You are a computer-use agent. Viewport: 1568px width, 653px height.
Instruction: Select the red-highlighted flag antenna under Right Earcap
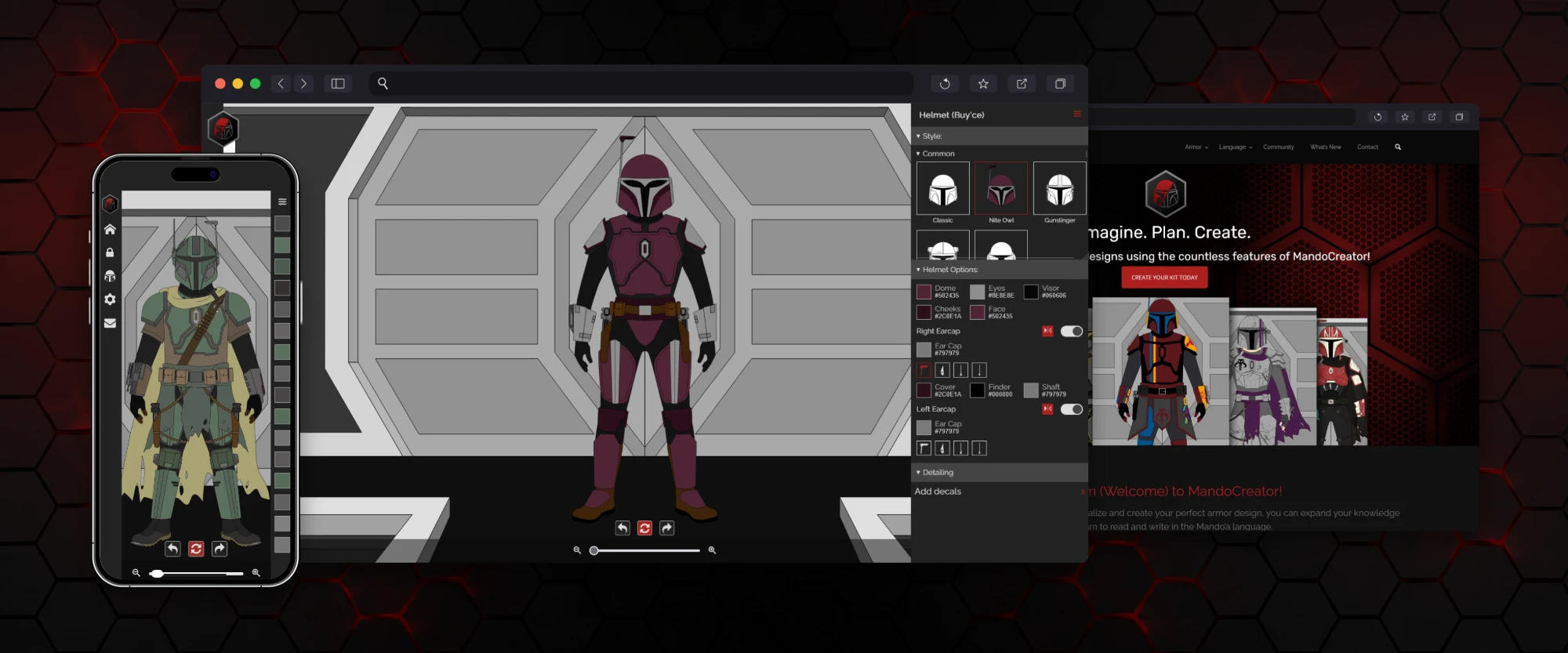point(924,370)
